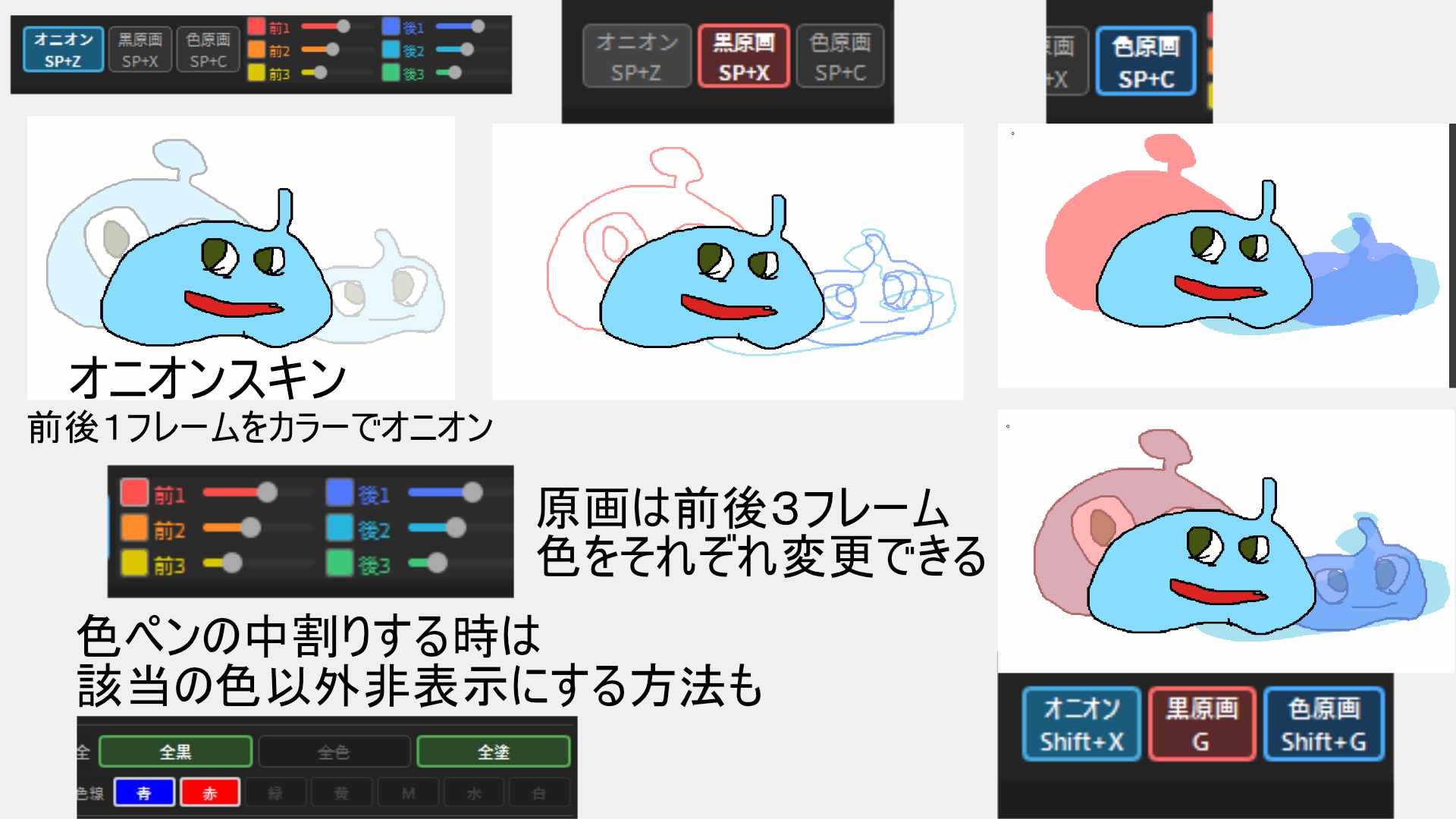Enable the dimmed 緑 color line button
The width and height of the screenshot is (1456, 819).
pos(275,792)
